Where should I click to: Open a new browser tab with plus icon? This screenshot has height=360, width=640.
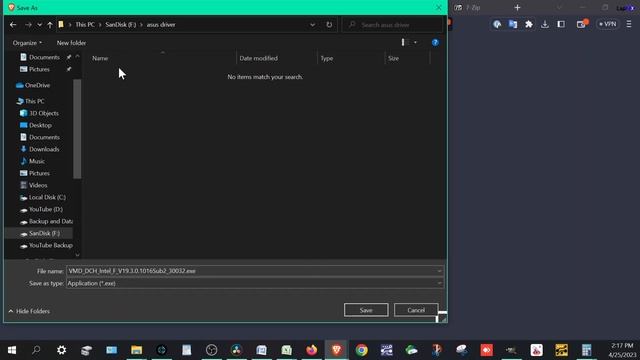(517, 7)
